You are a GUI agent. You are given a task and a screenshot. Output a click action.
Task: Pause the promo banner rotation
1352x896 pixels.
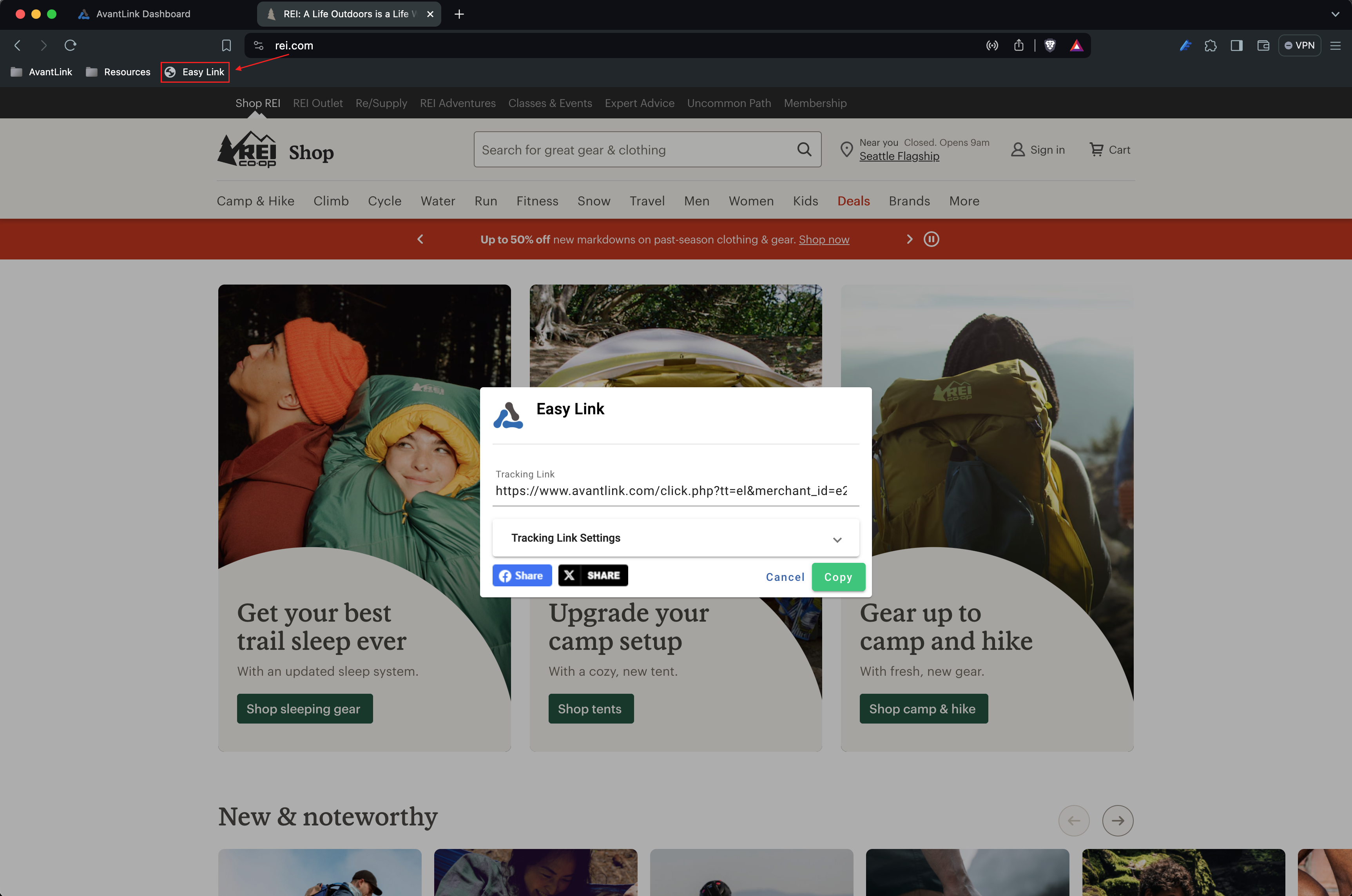pos(931,239)
